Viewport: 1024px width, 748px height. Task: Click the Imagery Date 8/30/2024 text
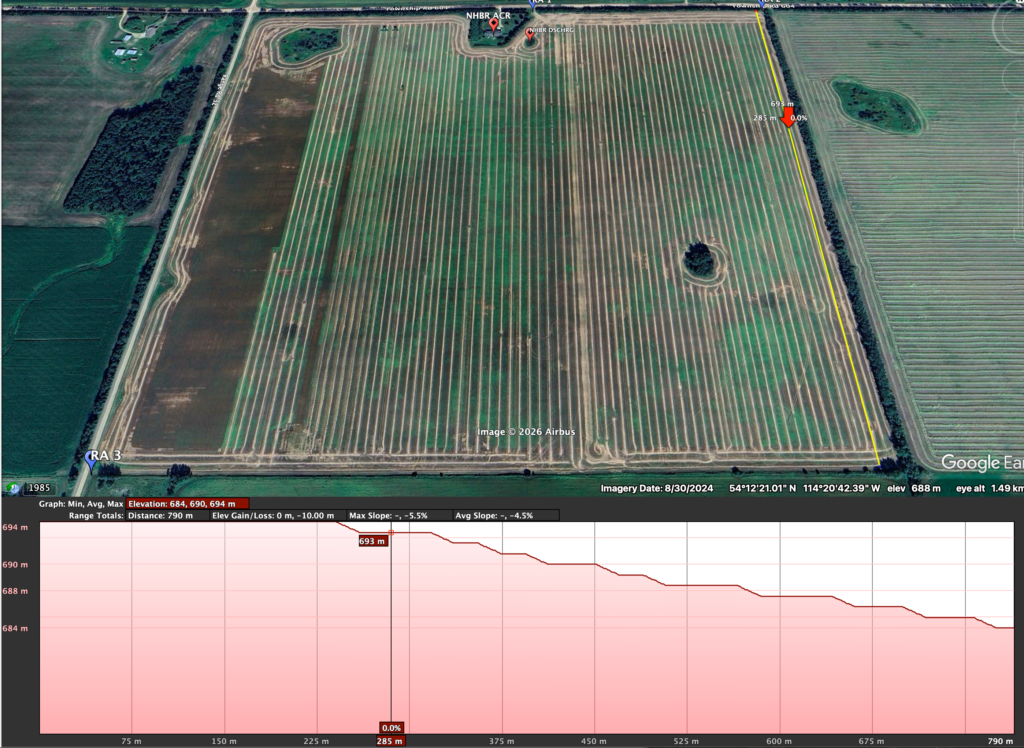[x=656, y=489]
